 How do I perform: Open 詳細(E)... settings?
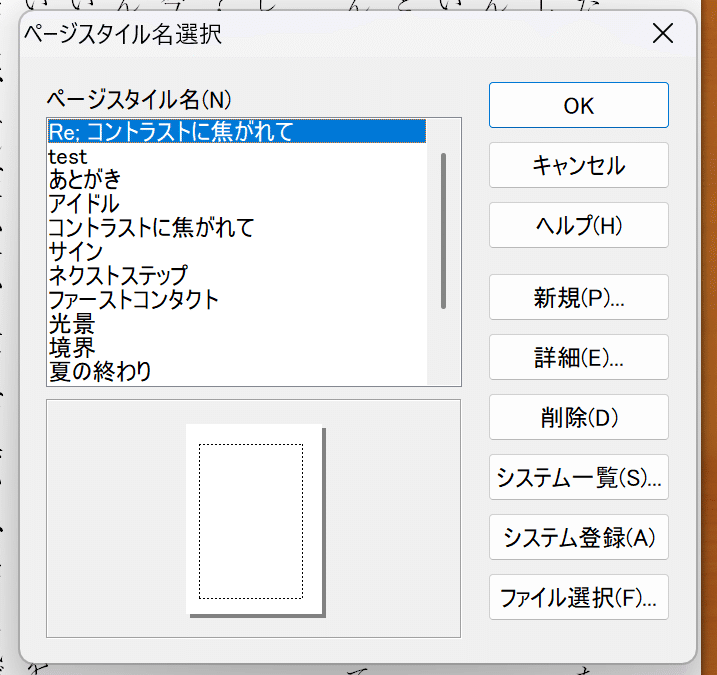[x=578, y=357]
